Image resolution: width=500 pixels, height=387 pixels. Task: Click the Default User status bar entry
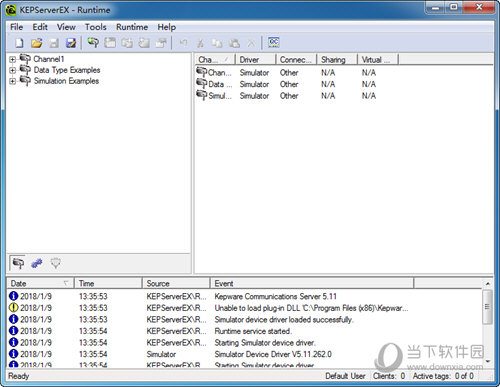(345, 376)
